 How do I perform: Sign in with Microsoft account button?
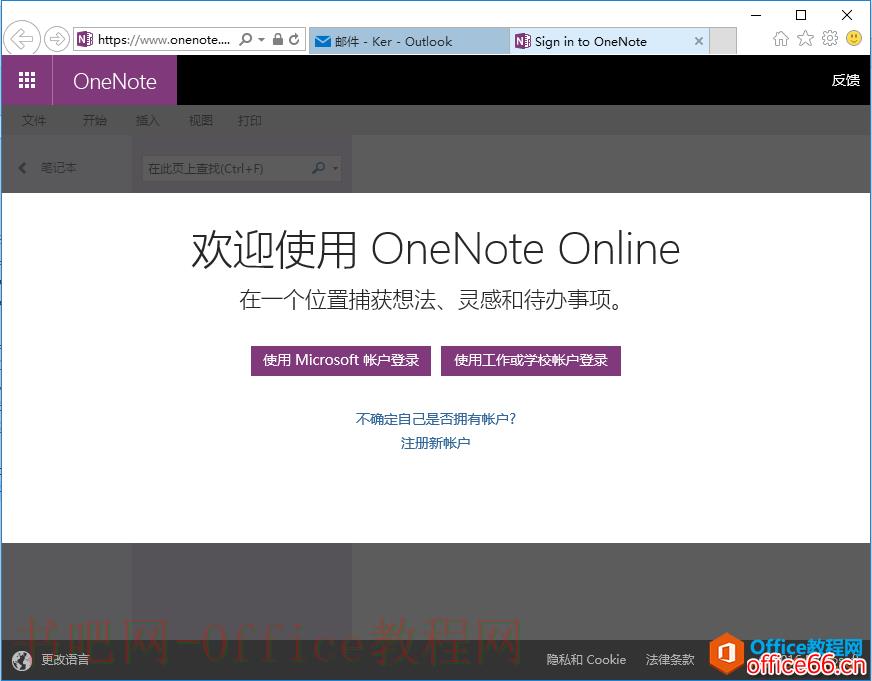click(x=341, y=360)
